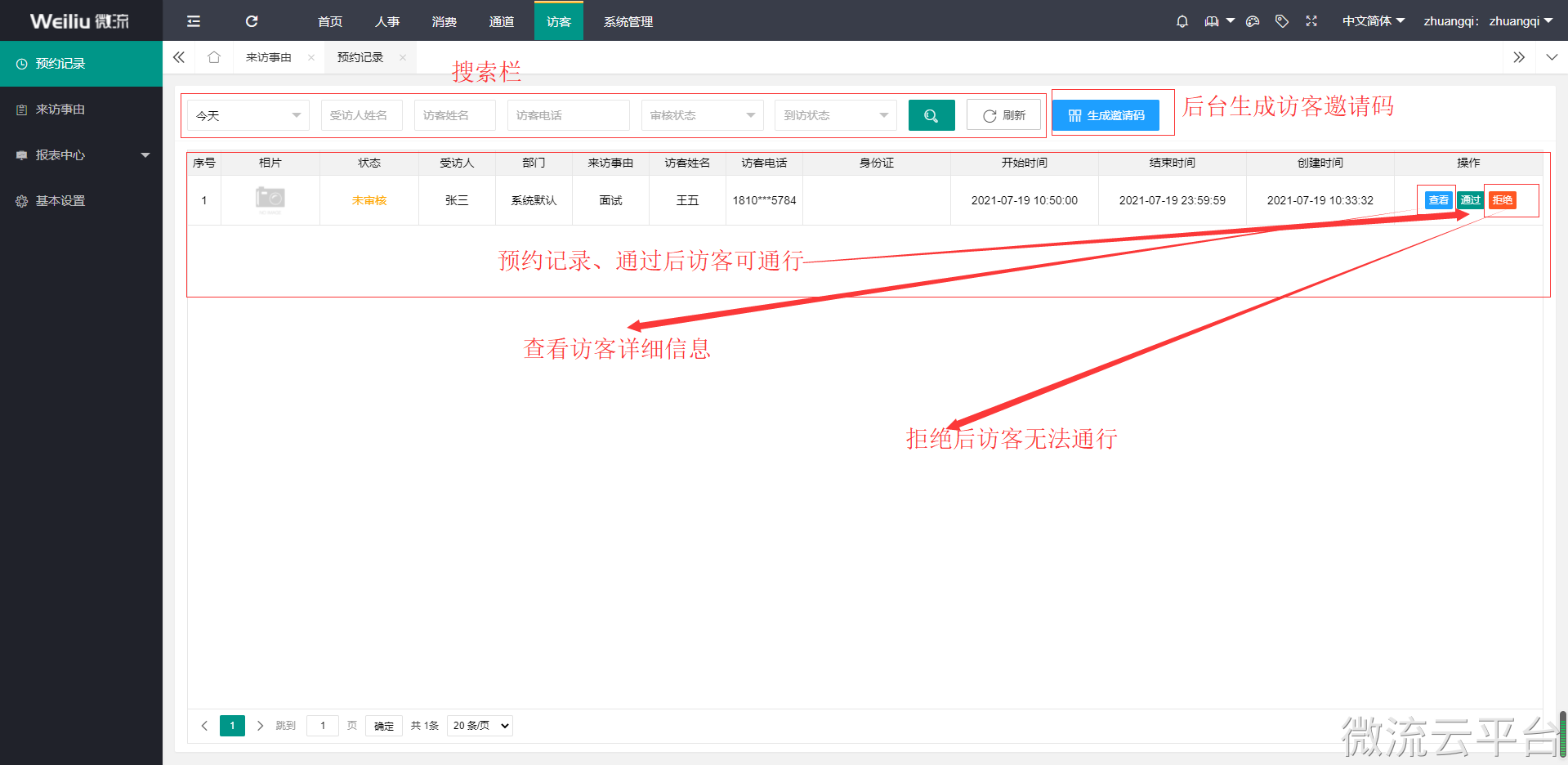Select 预约记录 in the sidebar
Screen dimensions: 1568x765
(x=82, y=64)
